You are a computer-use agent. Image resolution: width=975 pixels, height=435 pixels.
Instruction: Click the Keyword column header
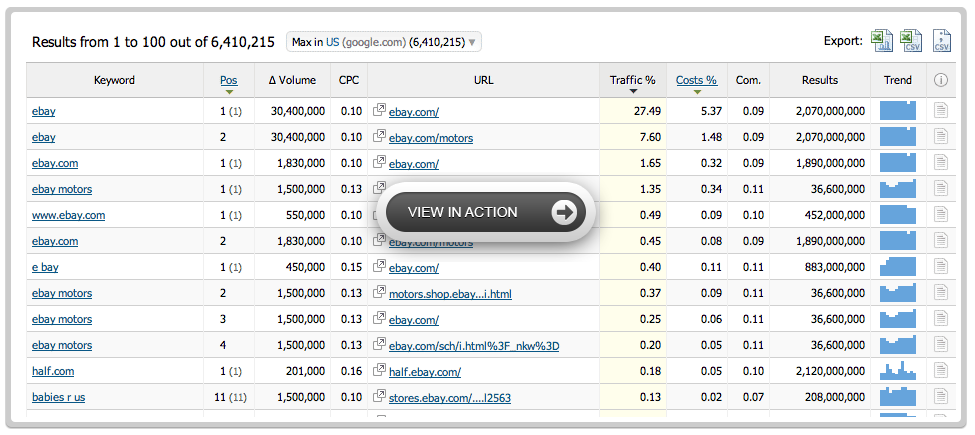point(114,80)
